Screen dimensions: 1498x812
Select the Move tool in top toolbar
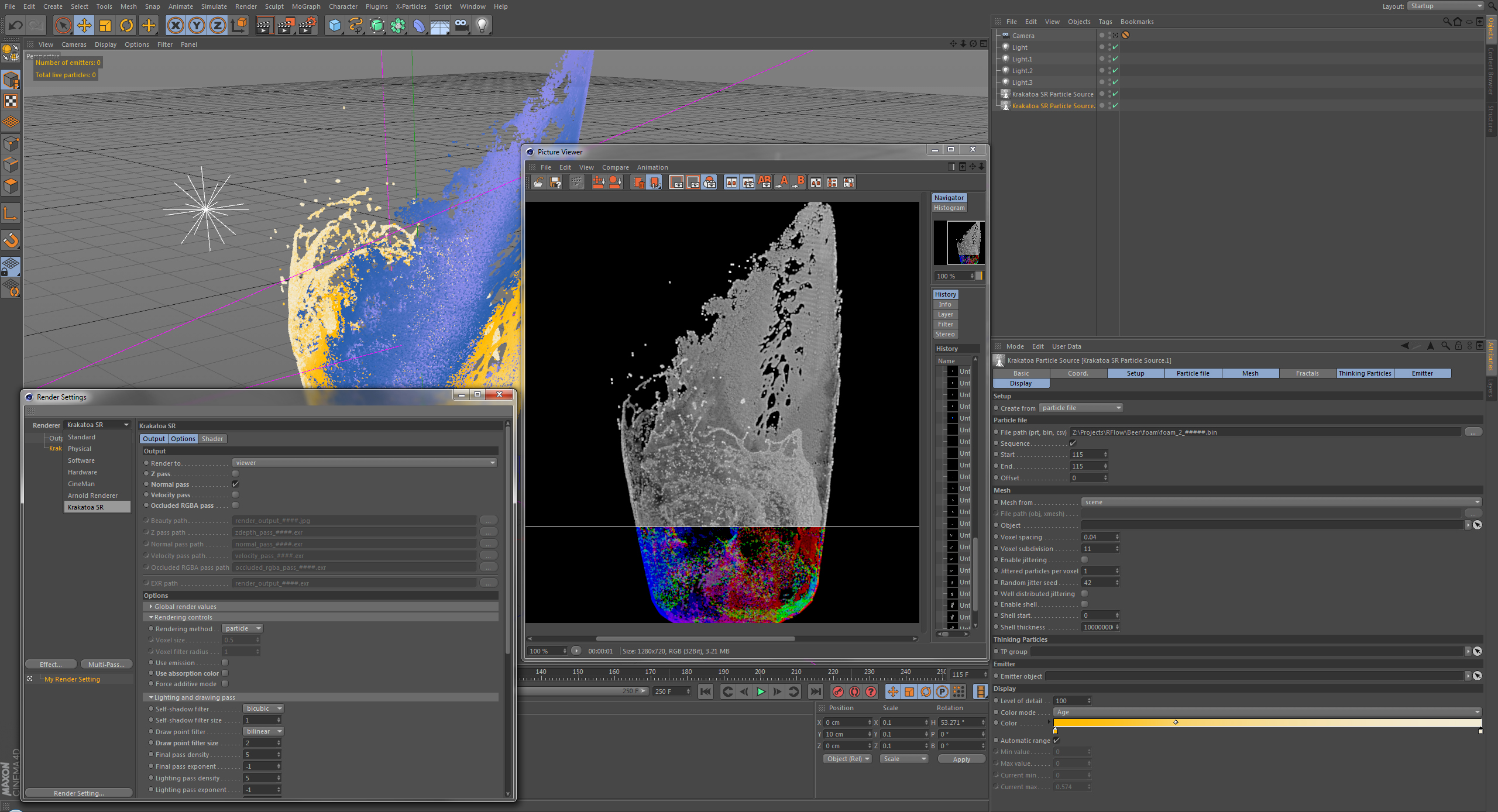tap(84, 25)
